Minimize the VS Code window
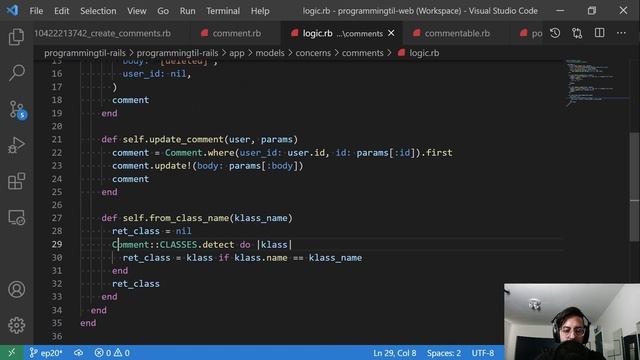The width and height of the screenshot is (640, 360). pos(560,11)
